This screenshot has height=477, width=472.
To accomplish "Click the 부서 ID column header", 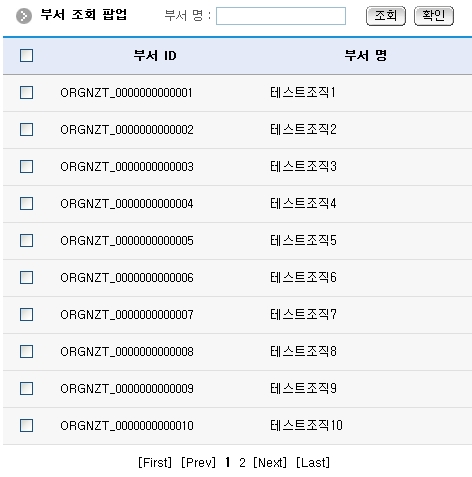I will (155, 55).
